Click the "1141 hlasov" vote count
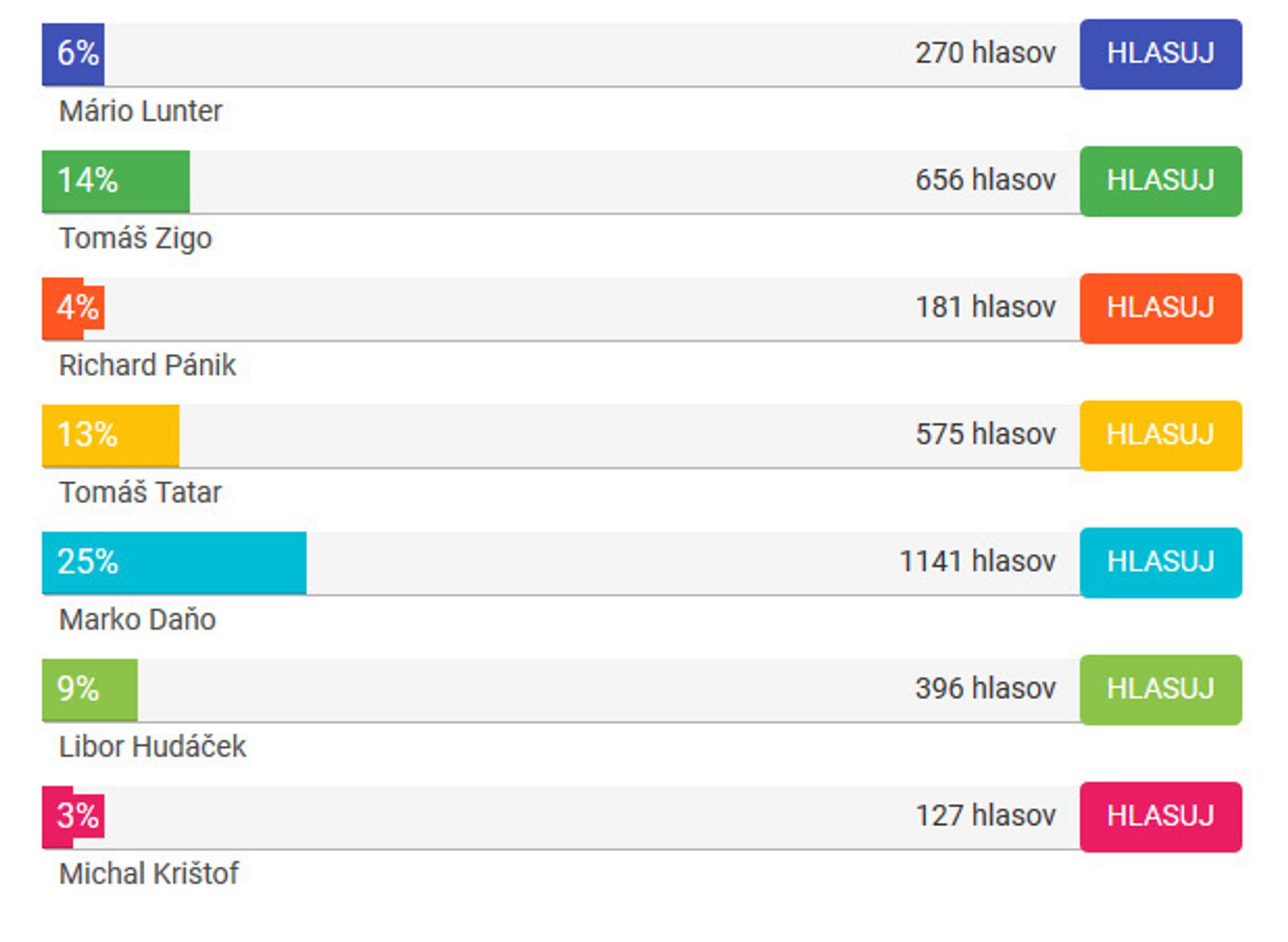The image size is (1288, 942). (977, 562)
